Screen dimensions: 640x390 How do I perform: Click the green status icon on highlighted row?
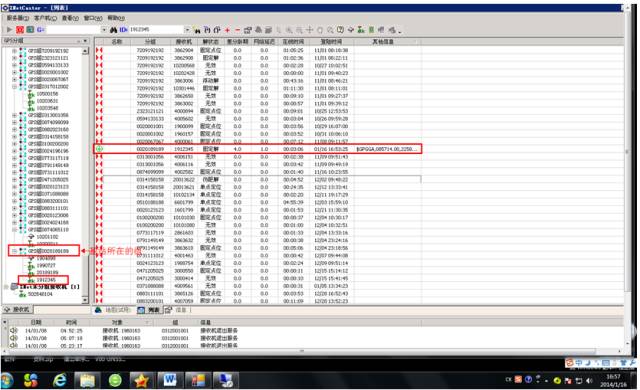pos(99,149)
